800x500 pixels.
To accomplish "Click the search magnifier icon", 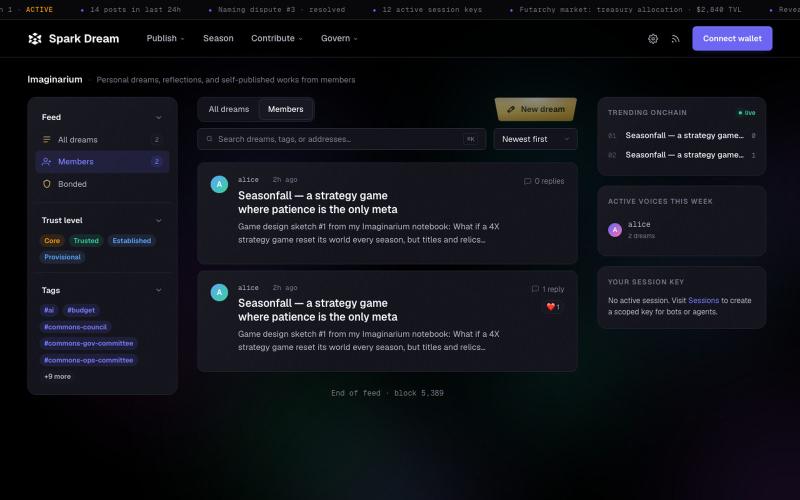I will click(x=209, y=139).
